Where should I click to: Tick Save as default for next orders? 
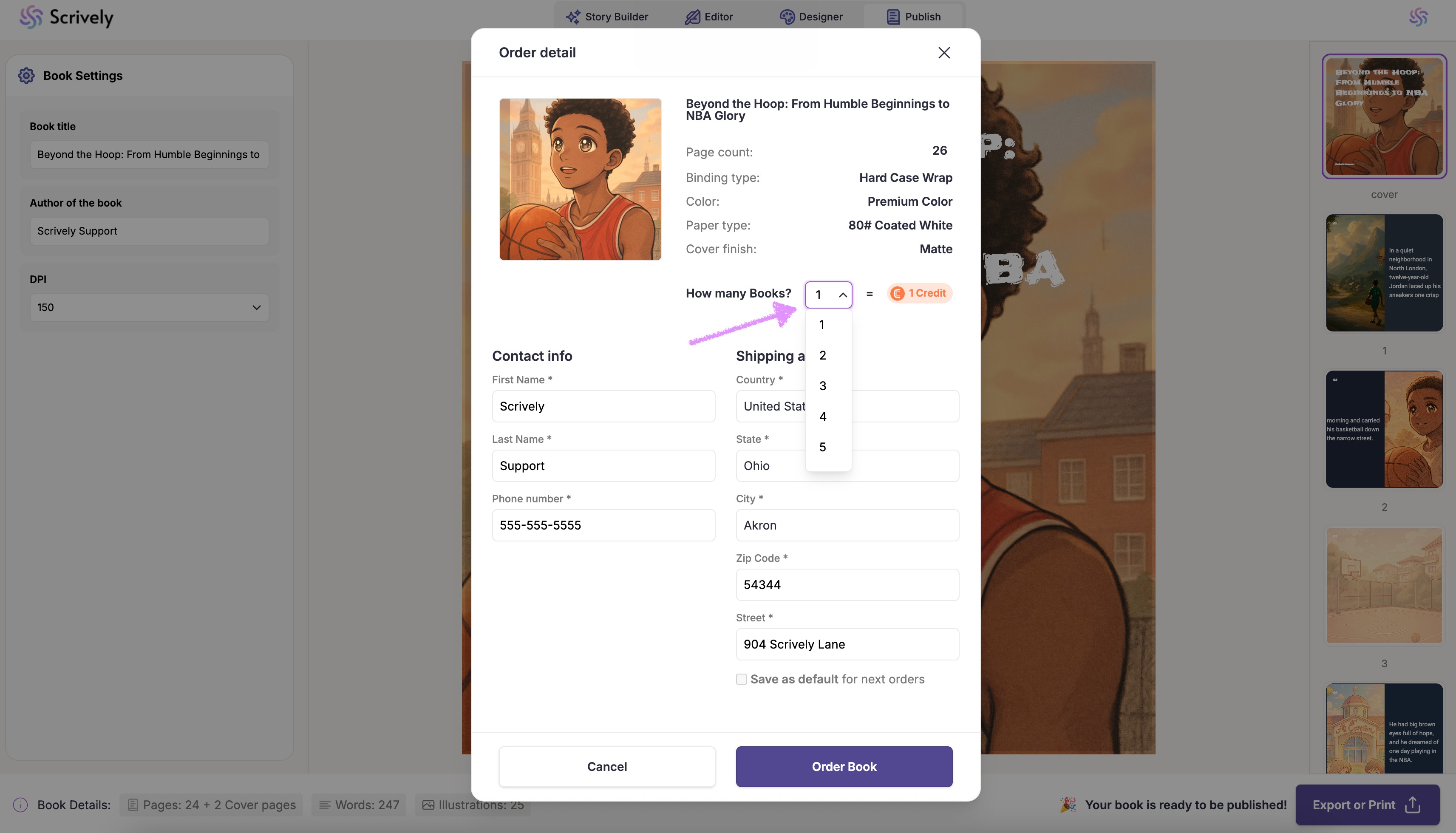[742, 679]
